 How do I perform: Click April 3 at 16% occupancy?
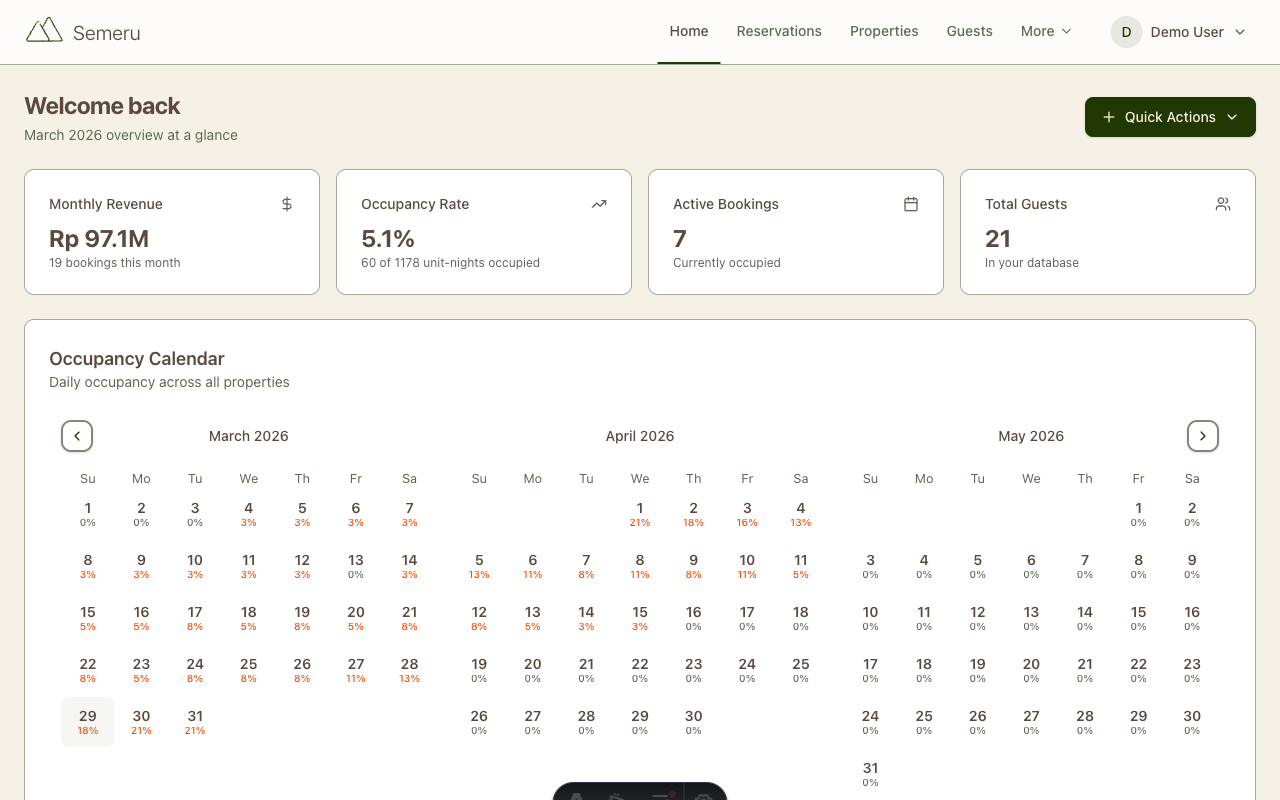(x=747, y=514)
